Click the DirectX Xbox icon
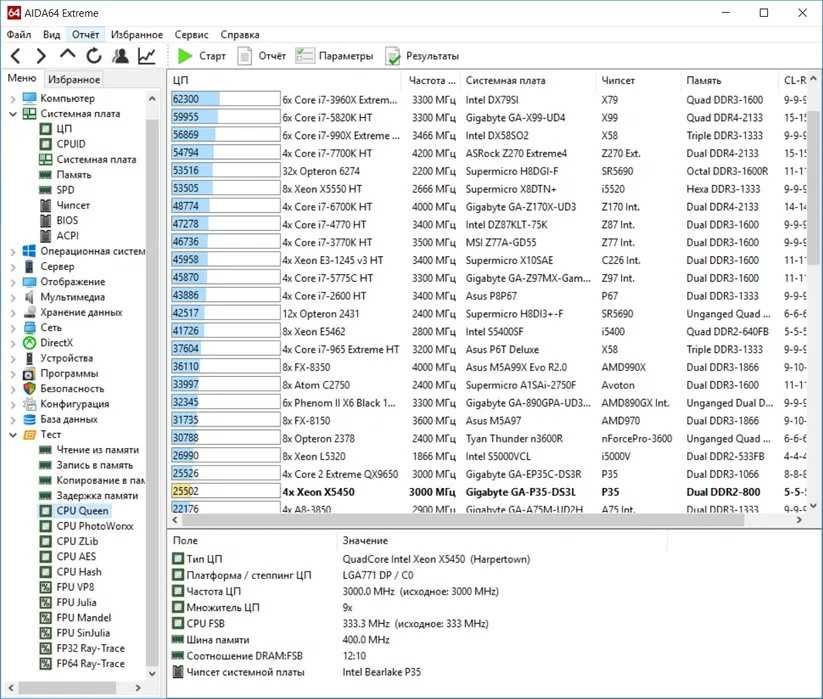 29,343
